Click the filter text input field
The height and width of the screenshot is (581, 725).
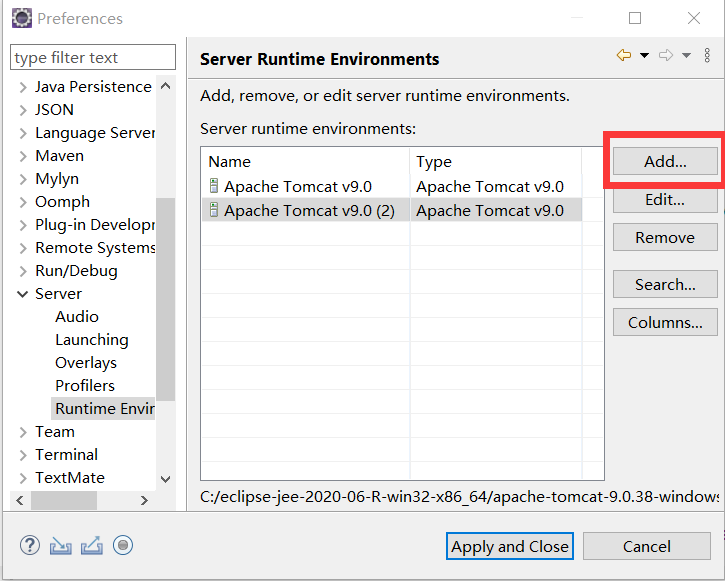click(93, 58)
